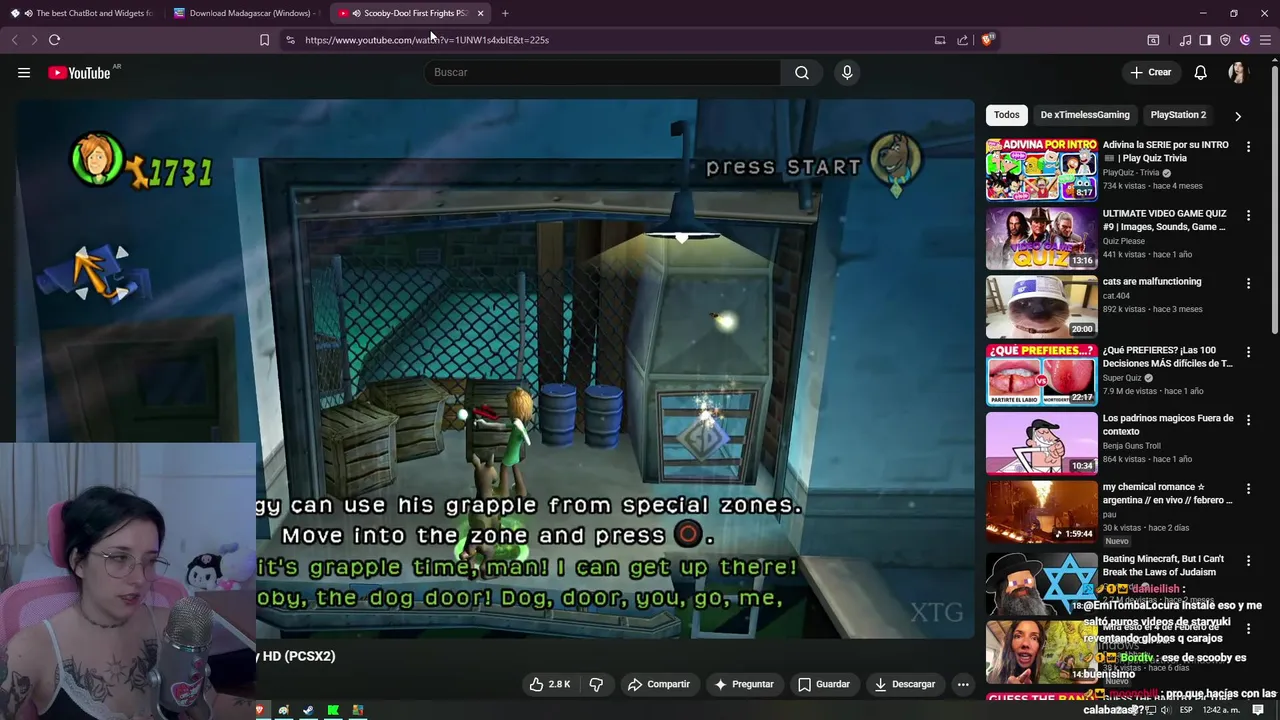Start voice search with microphone icon
The image size is (1280, 720).
[847, 72]
